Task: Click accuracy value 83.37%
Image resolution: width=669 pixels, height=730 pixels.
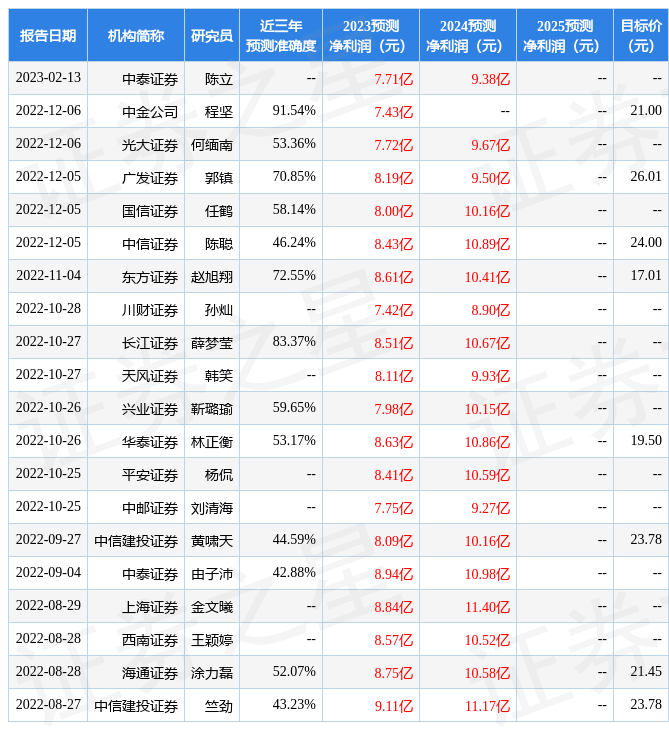Action: [294, 342]
